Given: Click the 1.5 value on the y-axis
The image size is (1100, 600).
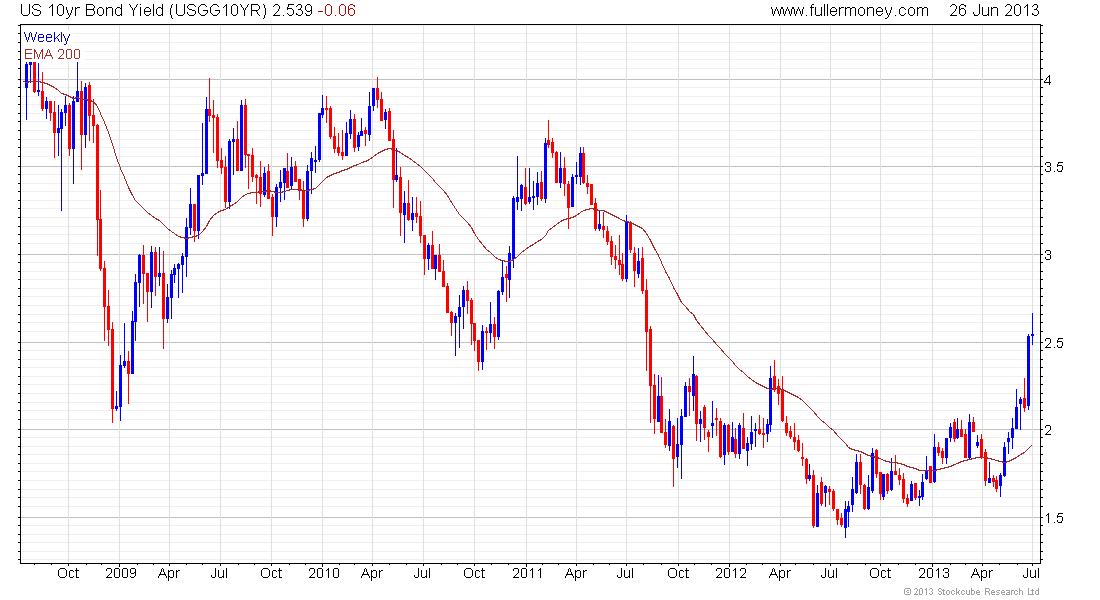Looking at the screenshot, I should (1053, 518).
